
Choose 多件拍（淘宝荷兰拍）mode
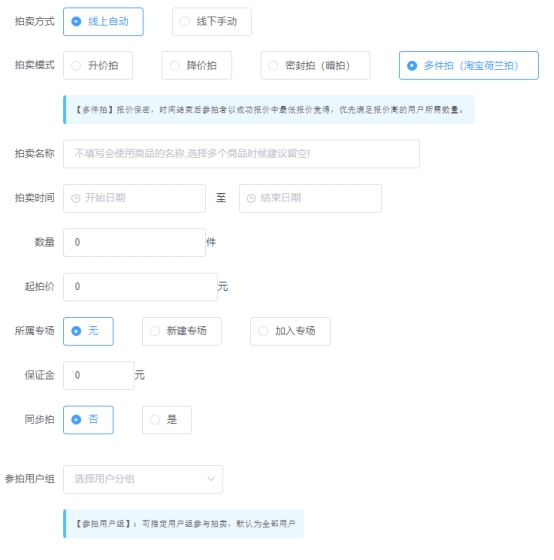(x=469, y=66)
